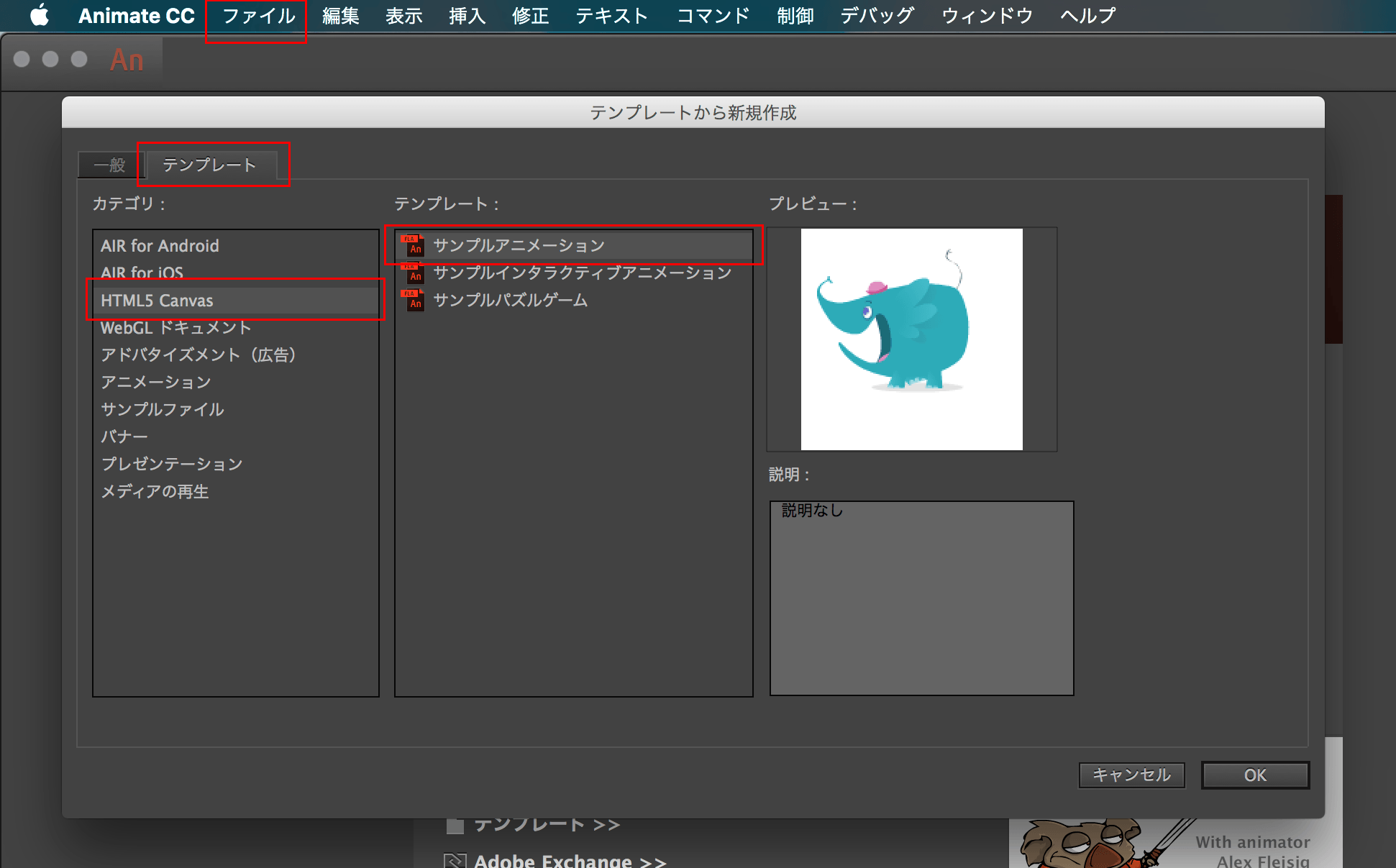
Task: Open the コマンド menu
Action: [713, 16]
